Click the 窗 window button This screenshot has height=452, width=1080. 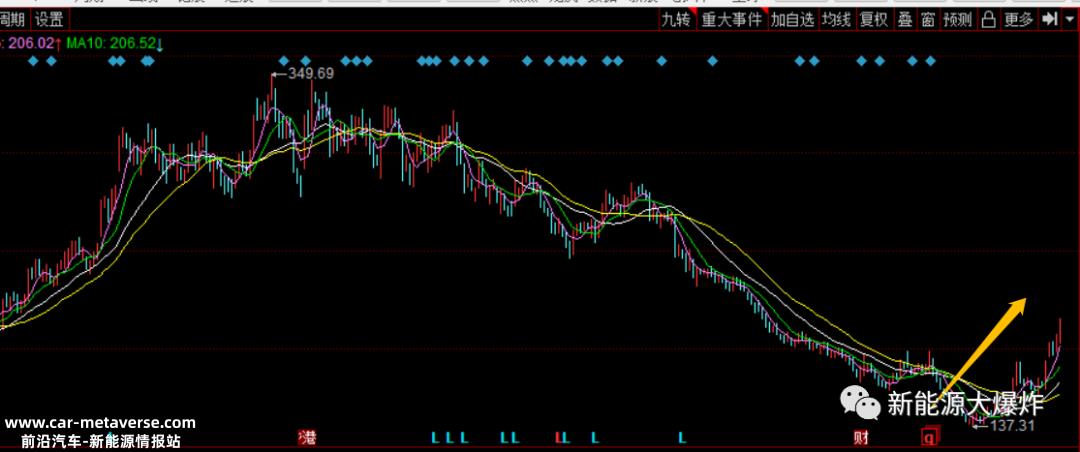[x=928, y=20]
